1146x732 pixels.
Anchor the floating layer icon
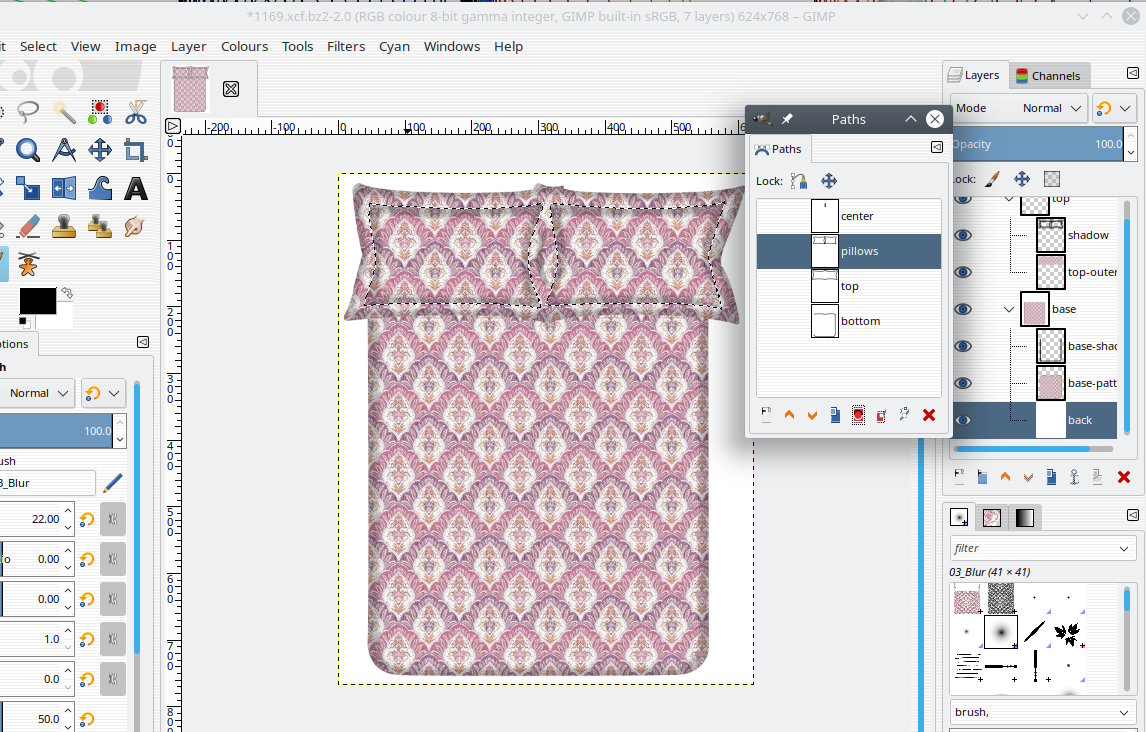pos(1075,477)
